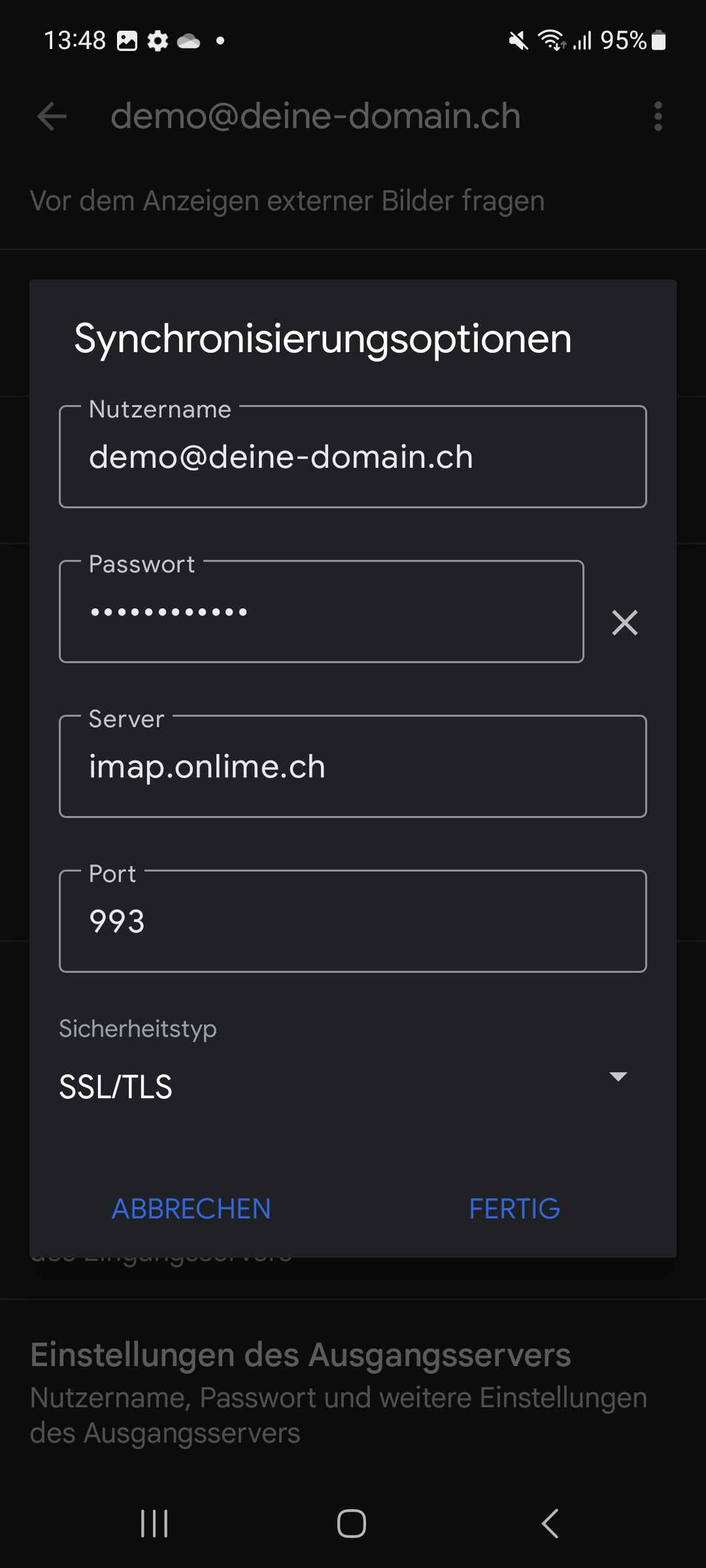Open the three-dot overflow menu
This screenshot has height=1568, width=706.
point(658,117)
